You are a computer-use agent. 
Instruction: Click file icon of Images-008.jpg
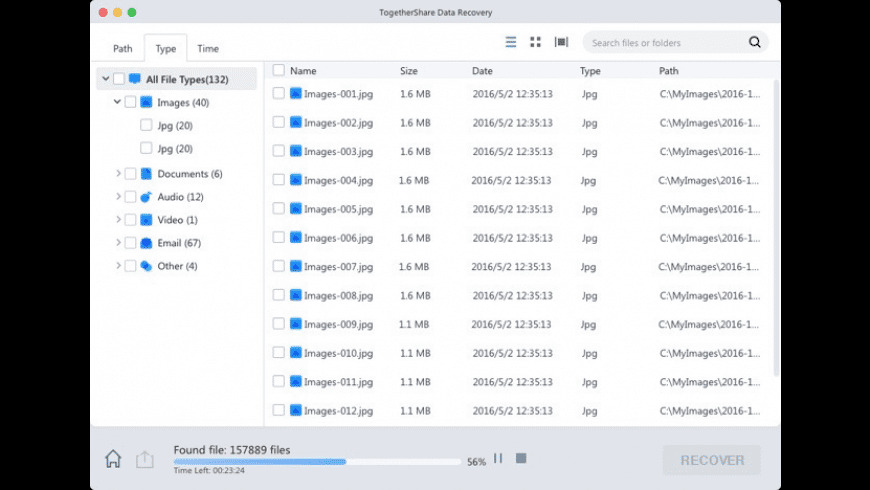click(x=296, y=295)
